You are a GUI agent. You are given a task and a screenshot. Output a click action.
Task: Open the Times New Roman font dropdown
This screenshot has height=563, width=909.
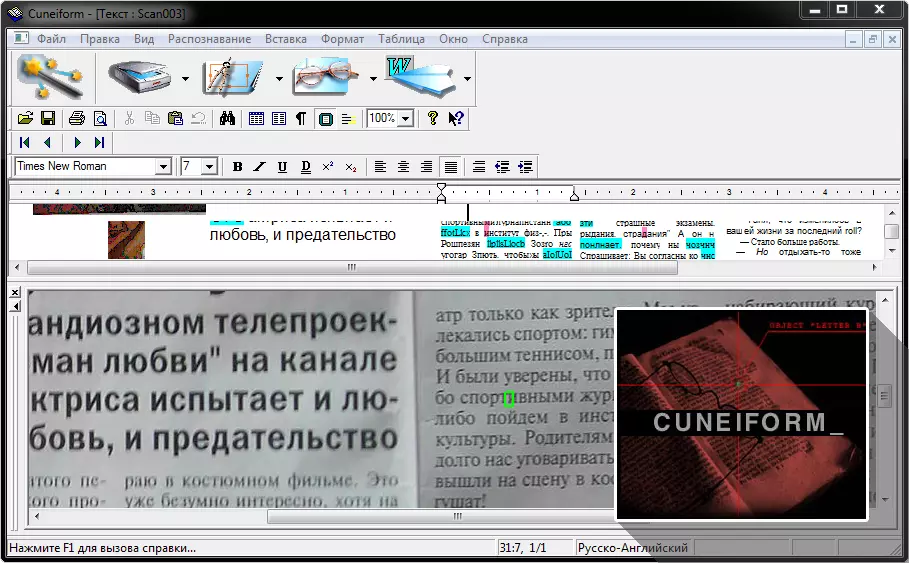[163, 167]
